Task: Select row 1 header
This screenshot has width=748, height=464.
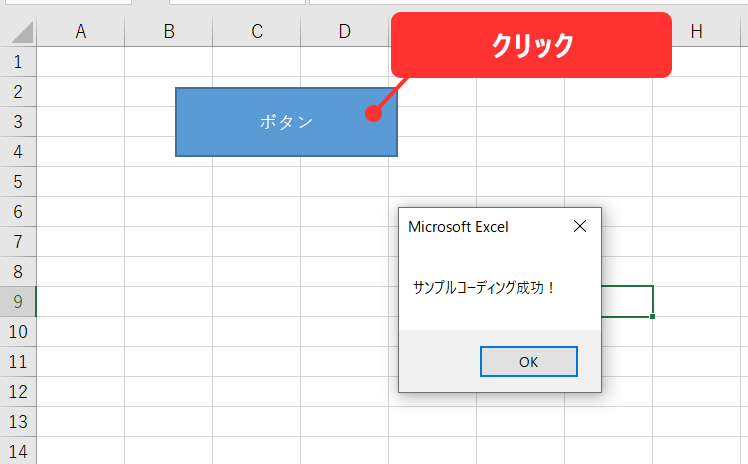Action: click(x=17, y=62)
